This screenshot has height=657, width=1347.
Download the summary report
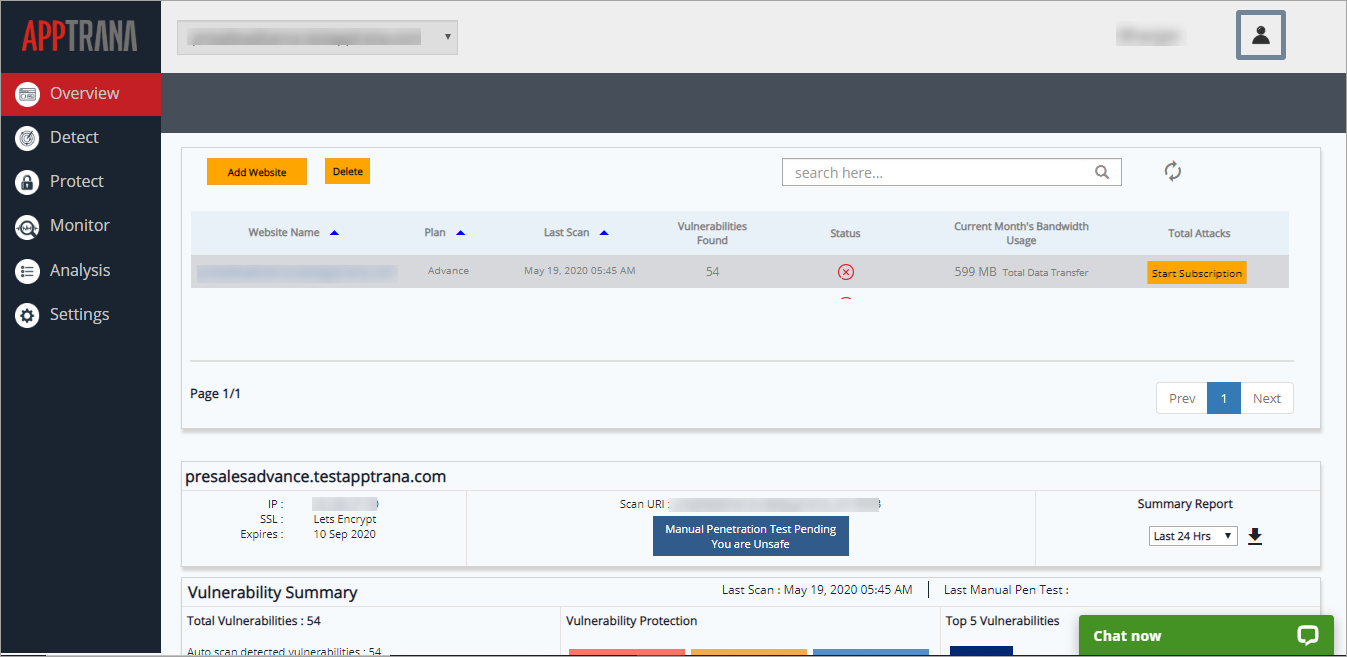(x=1255, y=536)
